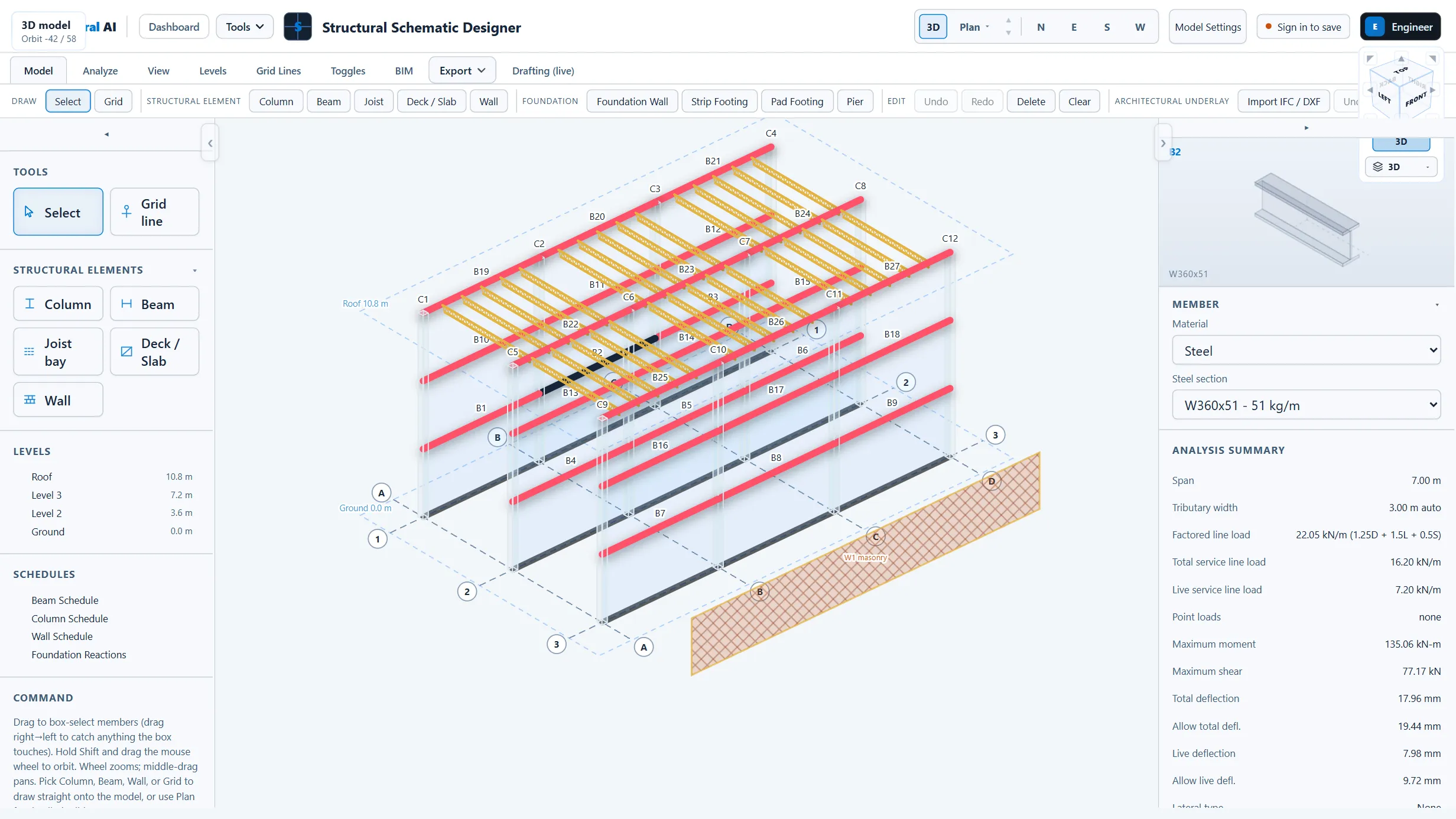Collapse right panel with chevron handle
Screen dimensions: 1456x819
coord(1163,143)
